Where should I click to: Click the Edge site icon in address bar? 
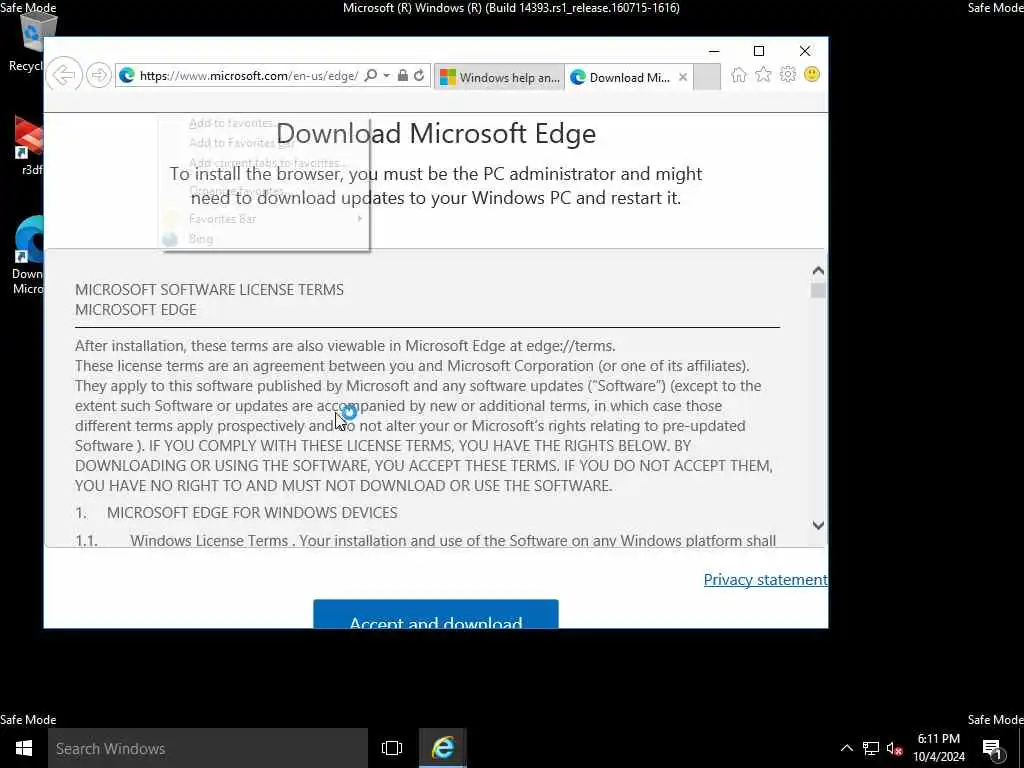coord(127,75)
